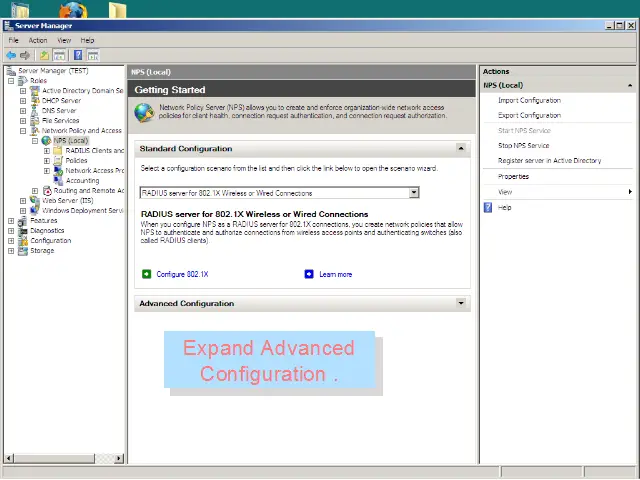Expand the DNS Server tree node
Image resolution: width=640 pixels, height=480 pixels.
[x=23, y=111]
